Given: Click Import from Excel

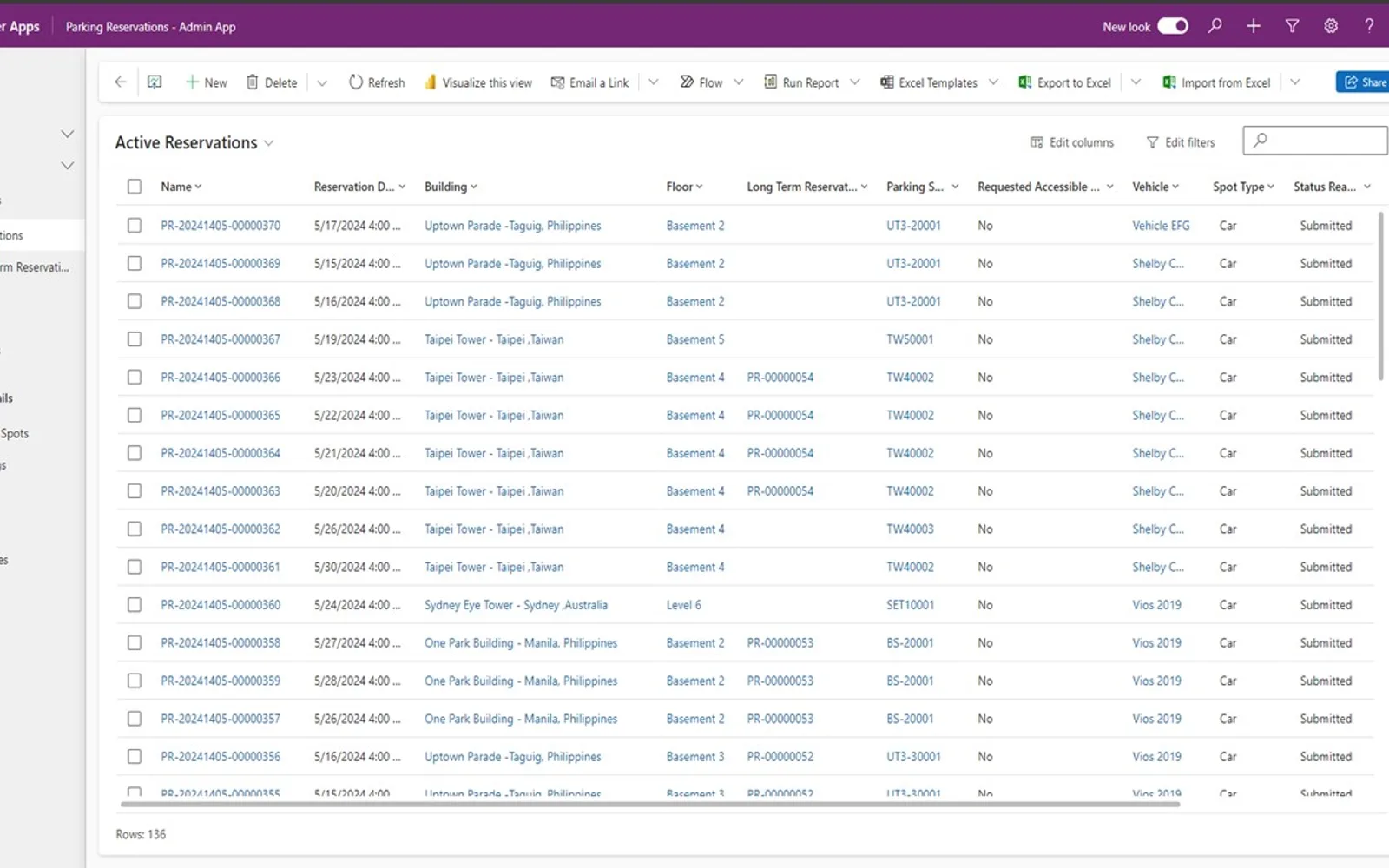Looking at the screenshot, I should pos(1216,82).
